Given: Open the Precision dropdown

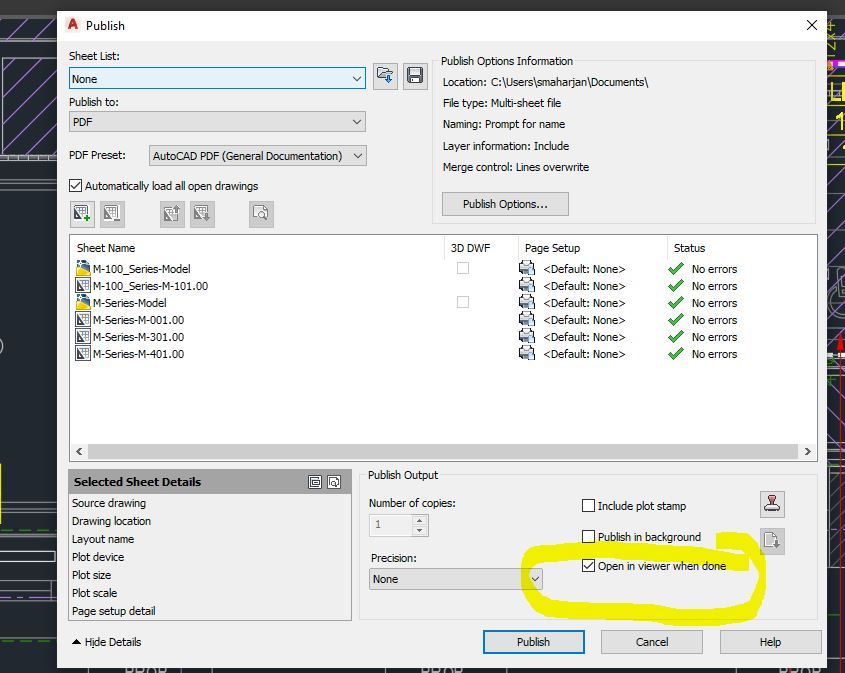Looking at the screenshot, I should [456, 579].
